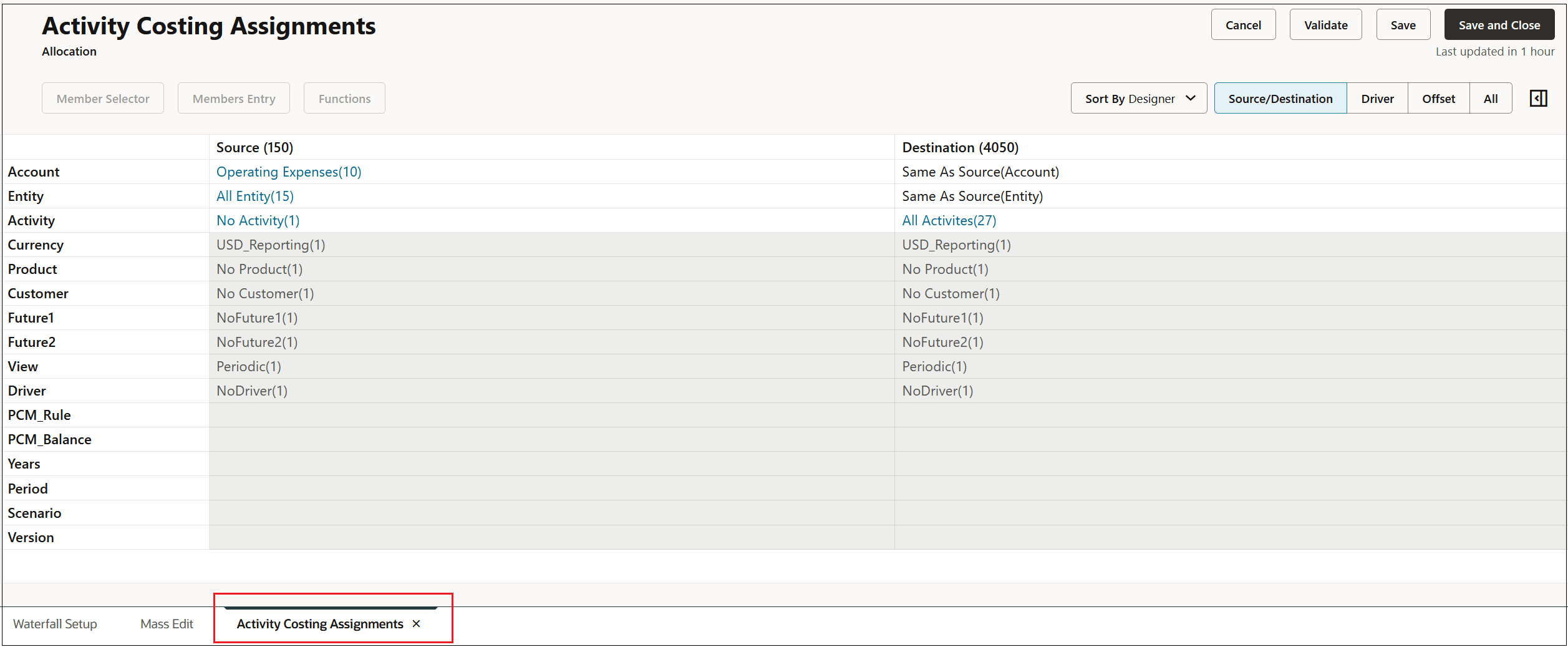The image size is (1568, 647).
Task: Open All Entity(15) source link
Action: [254, 196]
